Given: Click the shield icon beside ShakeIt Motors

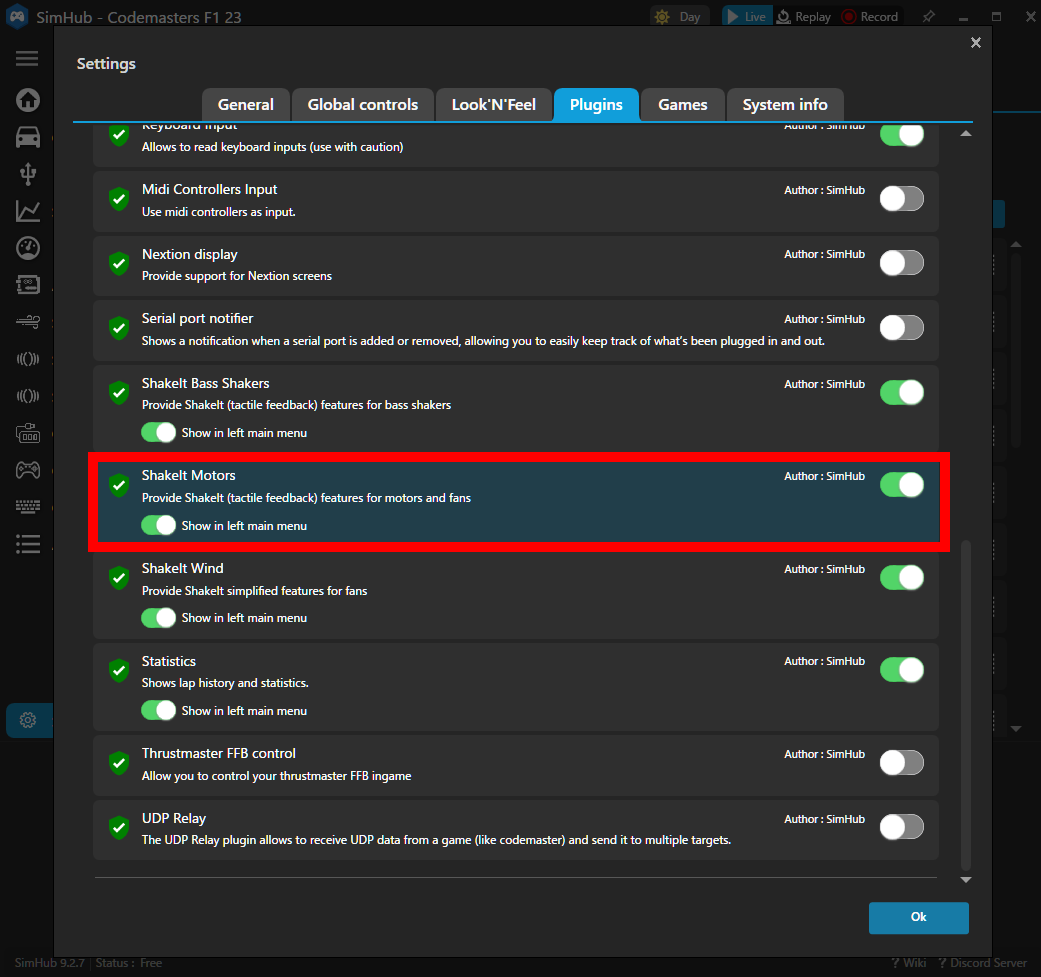Looking at the screenshot, I should (x=120, y=485).
